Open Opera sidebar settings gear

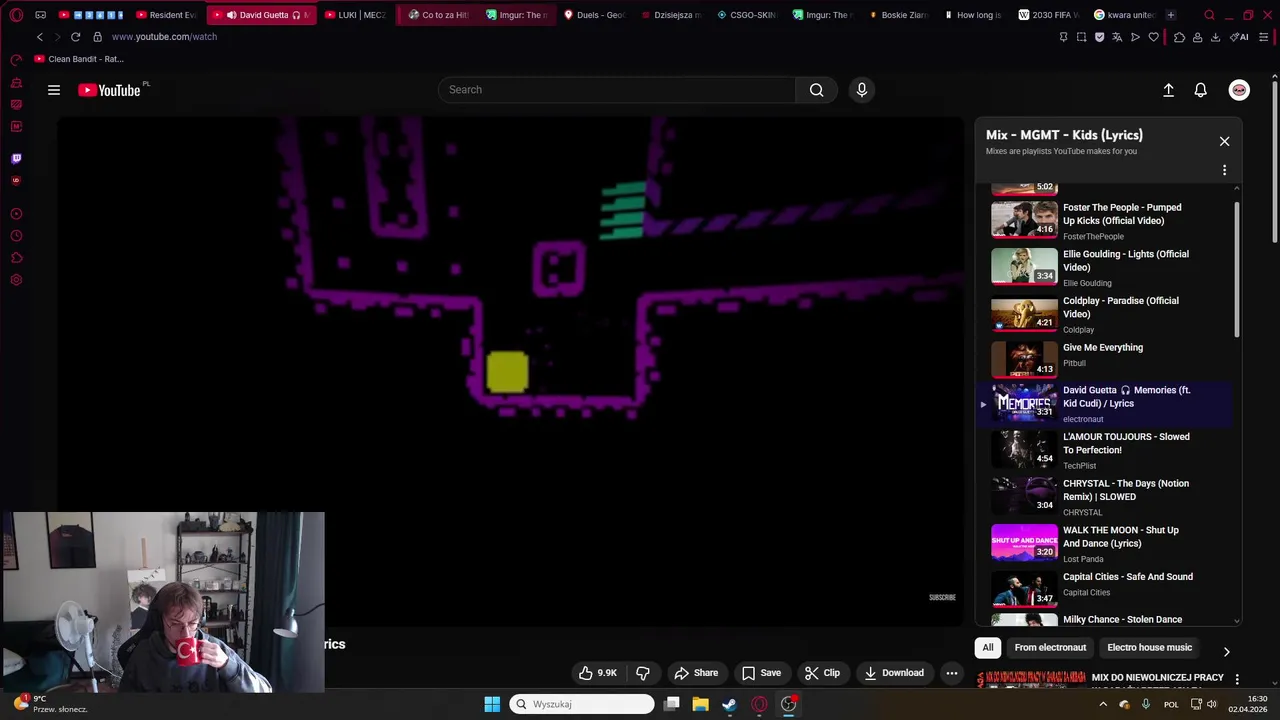pyautogui.click(x=16, y=280)
